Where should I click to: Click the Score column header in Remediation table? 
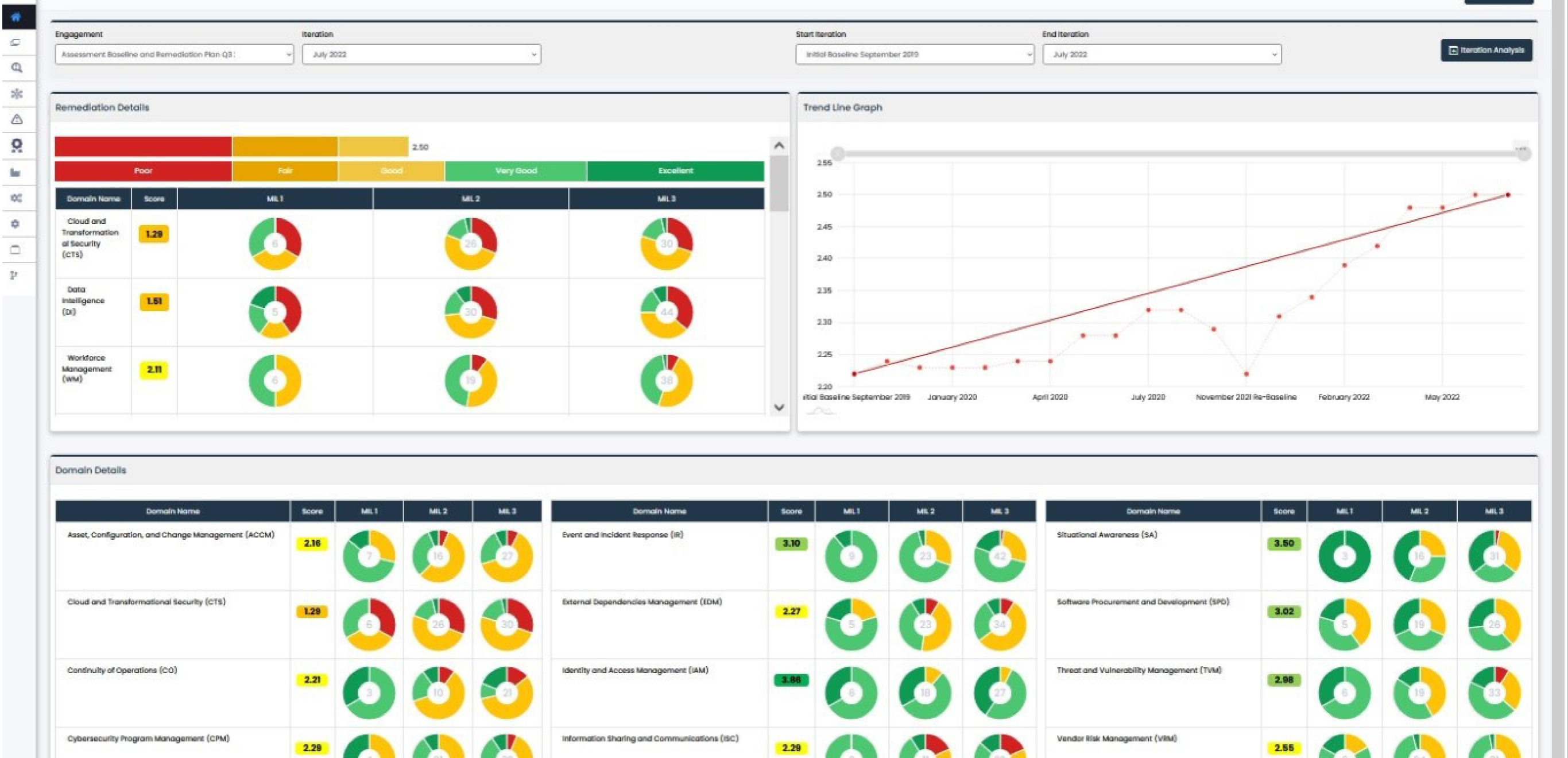coord(154,199)
